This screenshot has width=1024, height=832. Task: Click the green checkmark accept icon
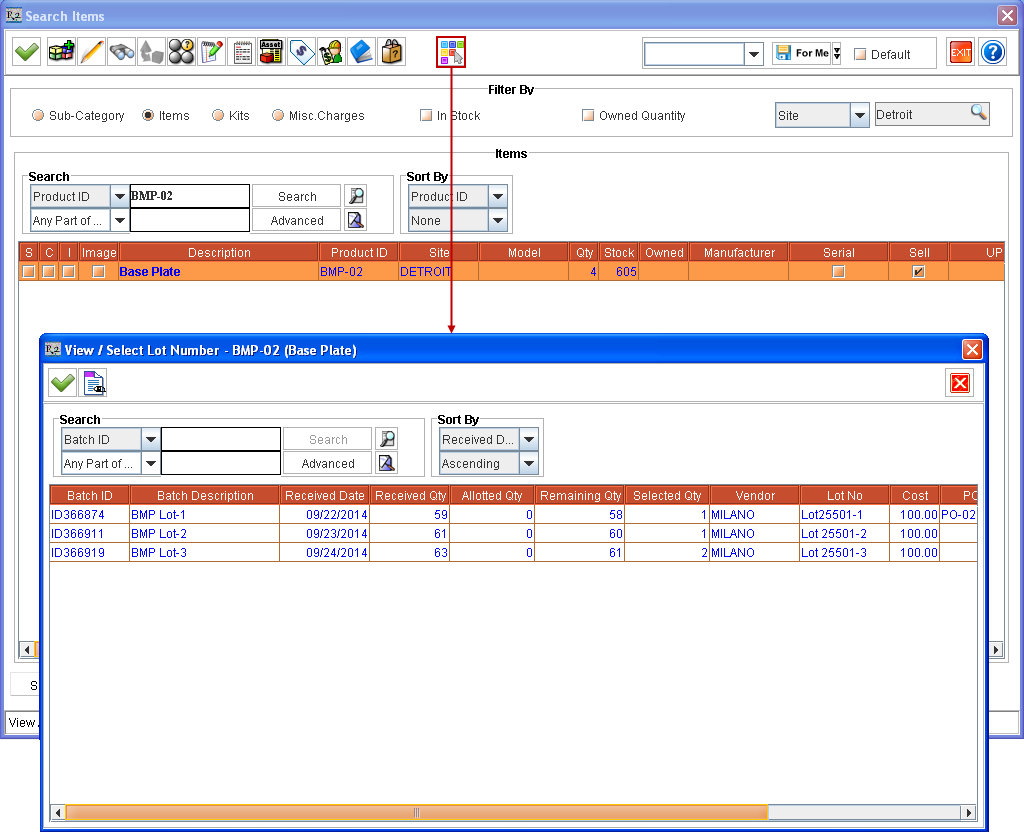(26, 51)
